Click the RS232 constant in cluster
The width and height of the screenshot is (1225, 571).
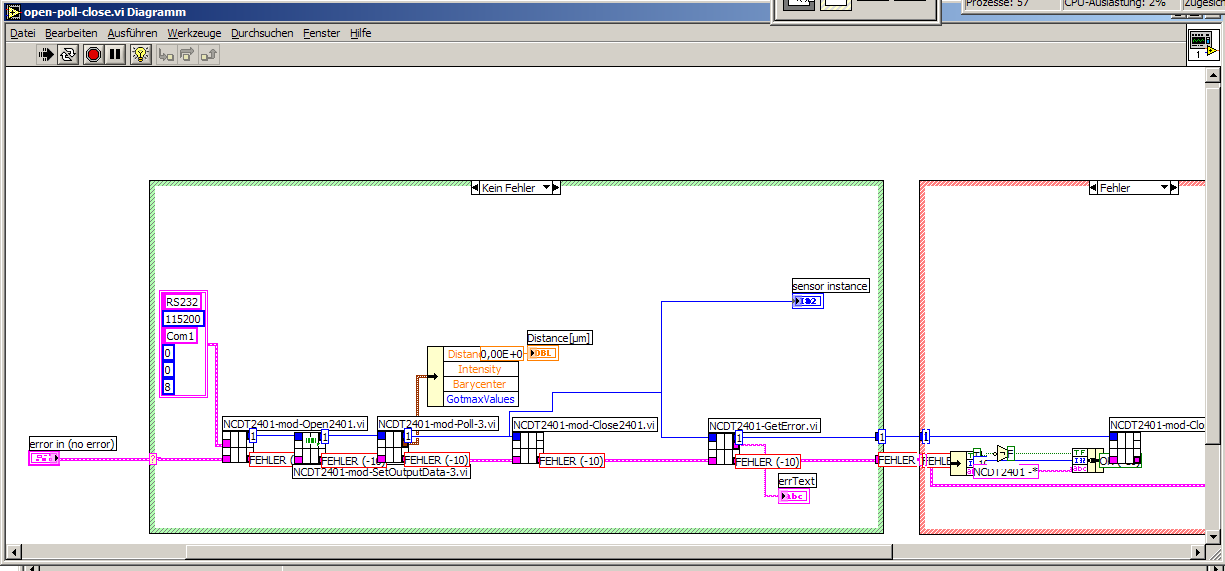(182, 302)
